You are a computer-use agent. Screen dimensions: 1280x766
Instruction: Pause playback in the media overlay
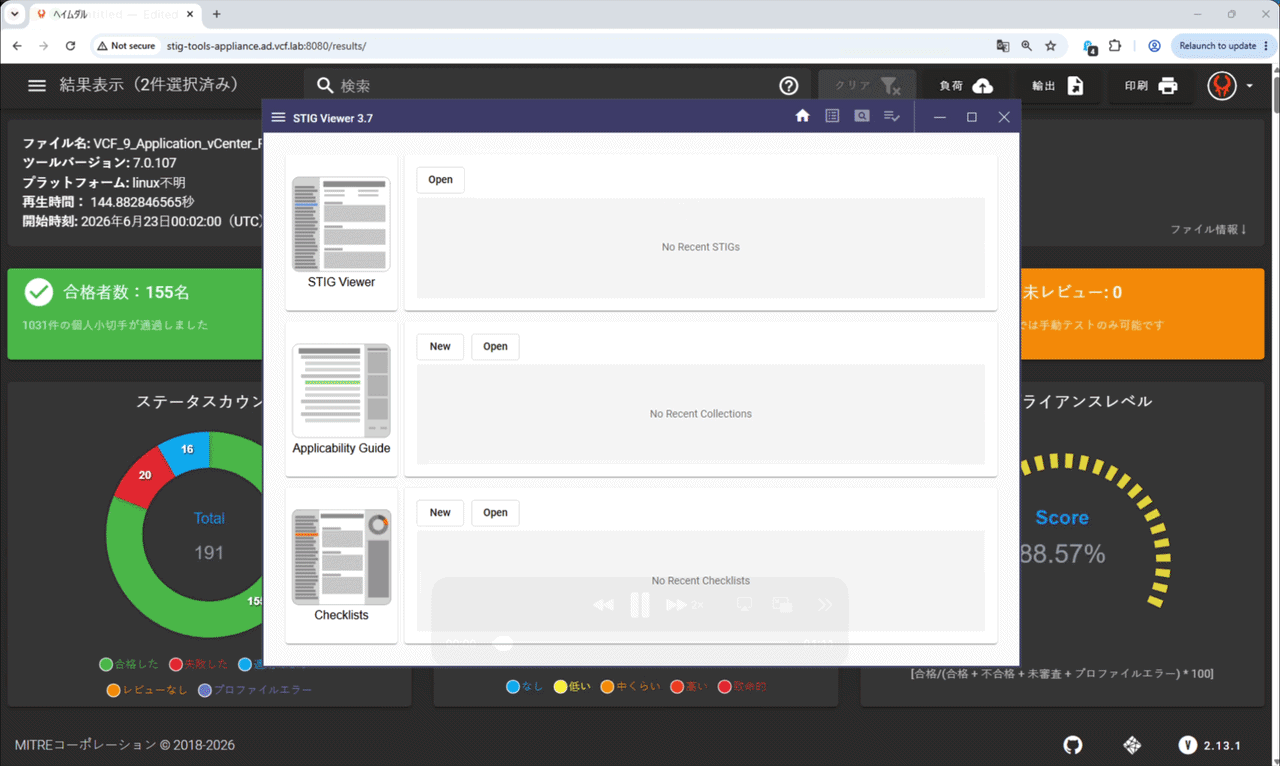pyautogui.click(x=640, y=605)
